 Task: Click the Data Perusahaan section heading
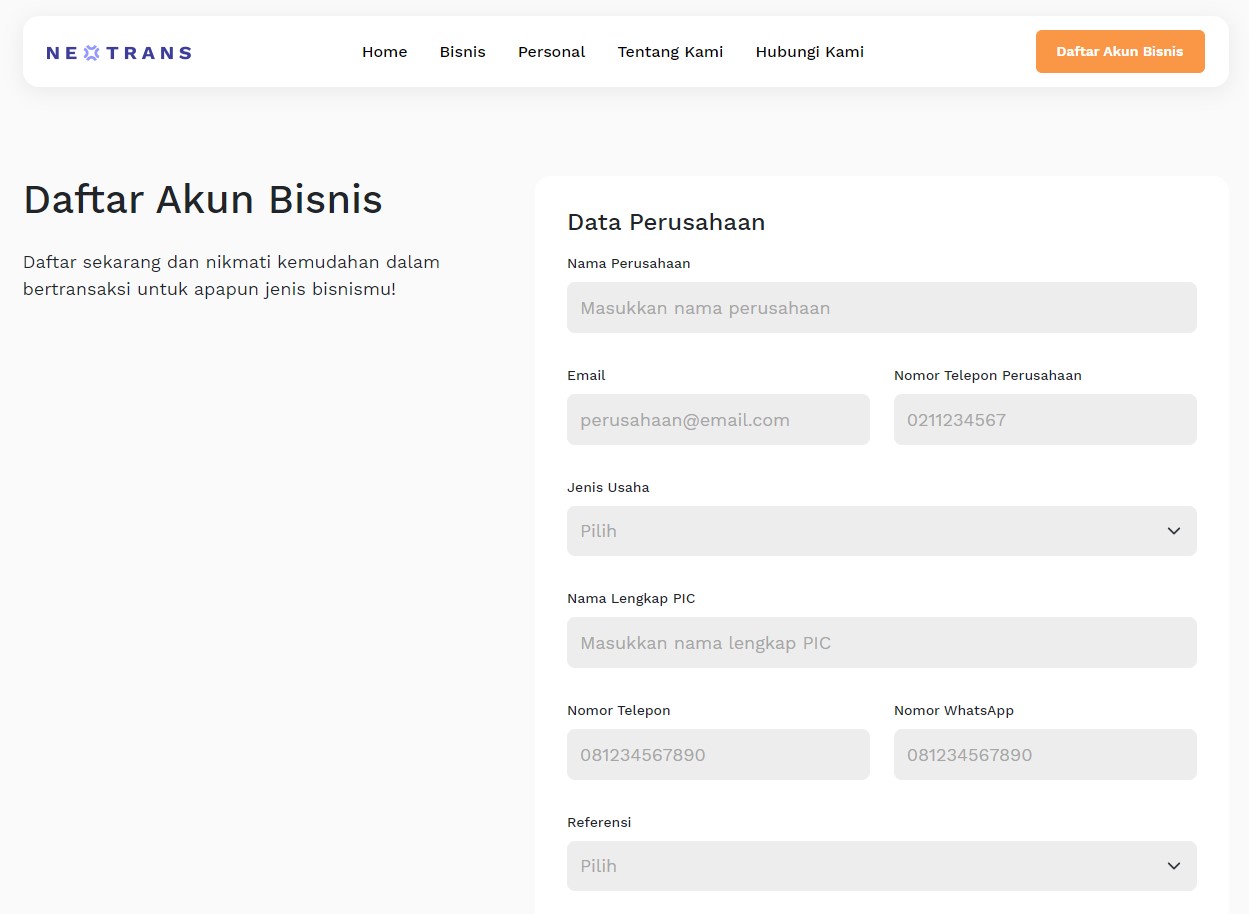click(x=666, y=222)
